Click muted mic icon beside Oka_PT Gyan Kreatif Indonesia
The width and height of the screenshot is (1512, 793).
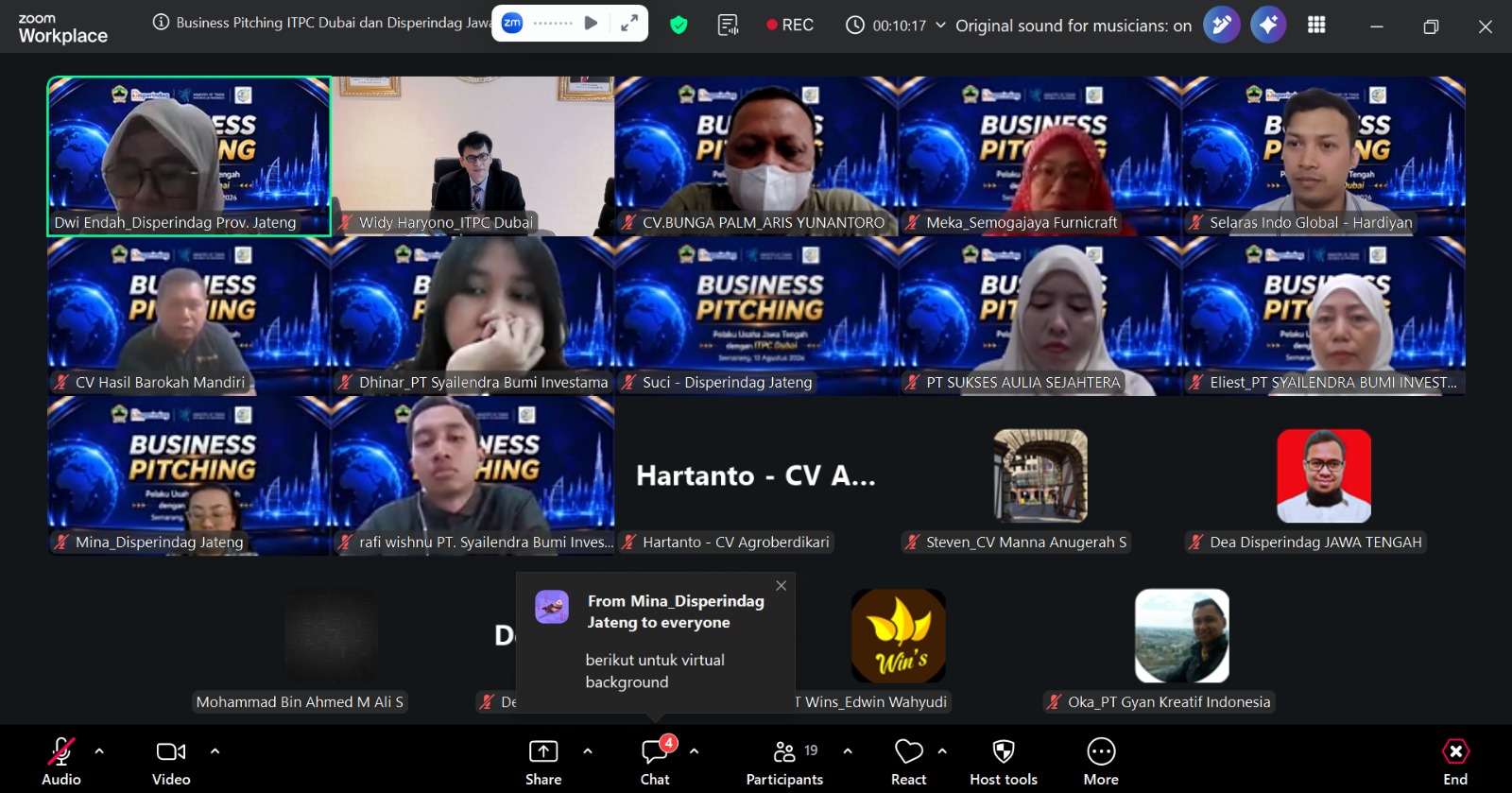[1055, 702]
